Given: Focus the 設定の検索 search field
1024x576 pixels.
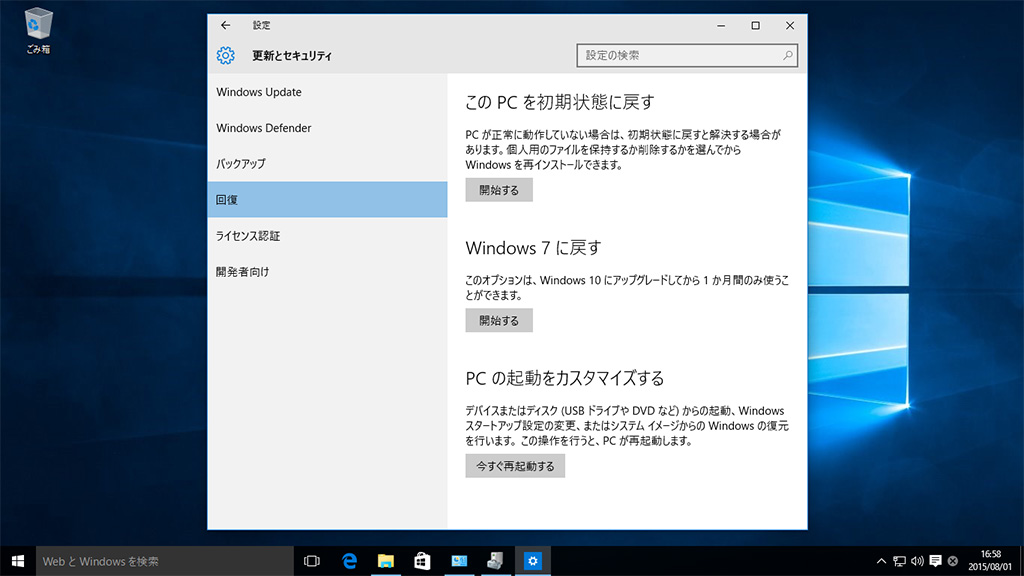Looking at the screenshot, I should (687, 56).
